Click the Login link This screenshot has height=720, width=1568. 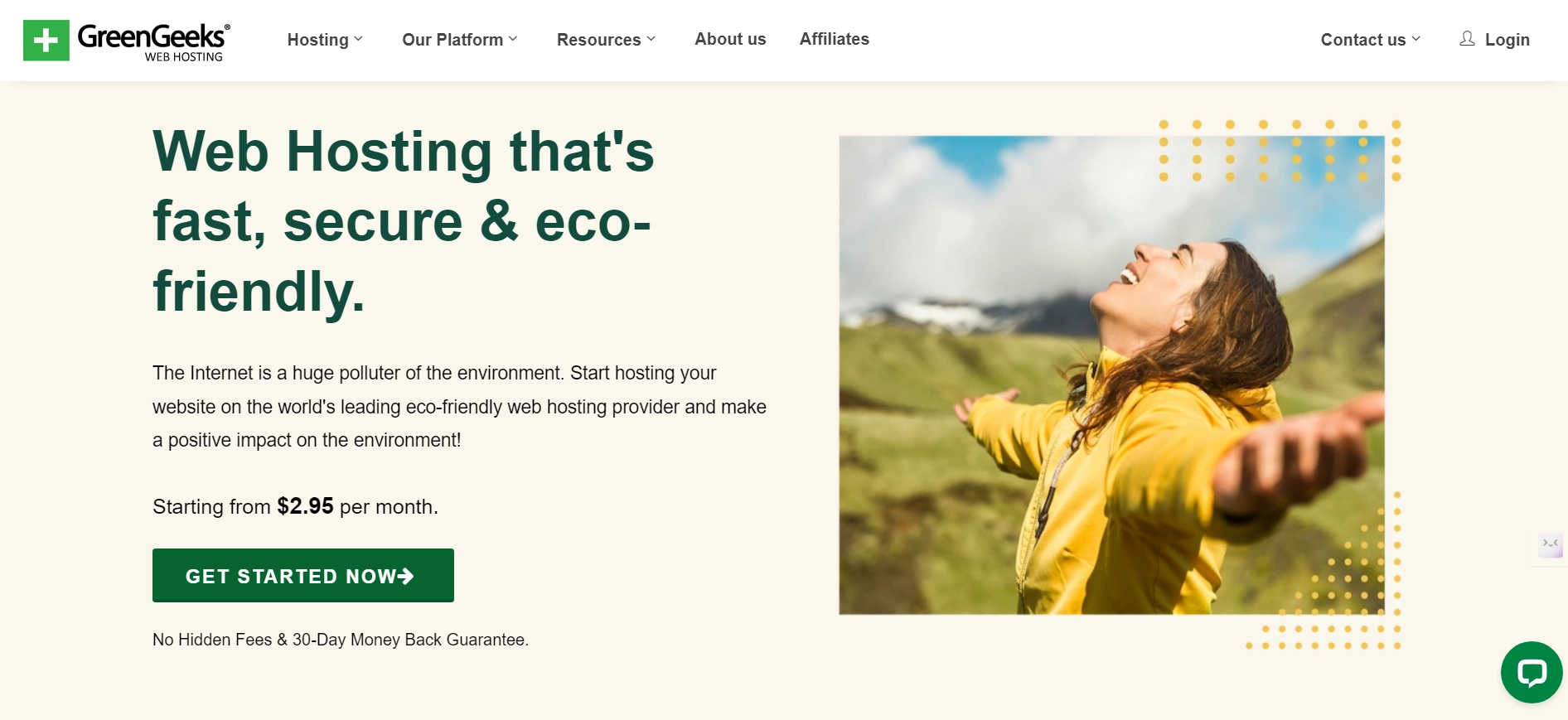click(x=1507, y=40)
